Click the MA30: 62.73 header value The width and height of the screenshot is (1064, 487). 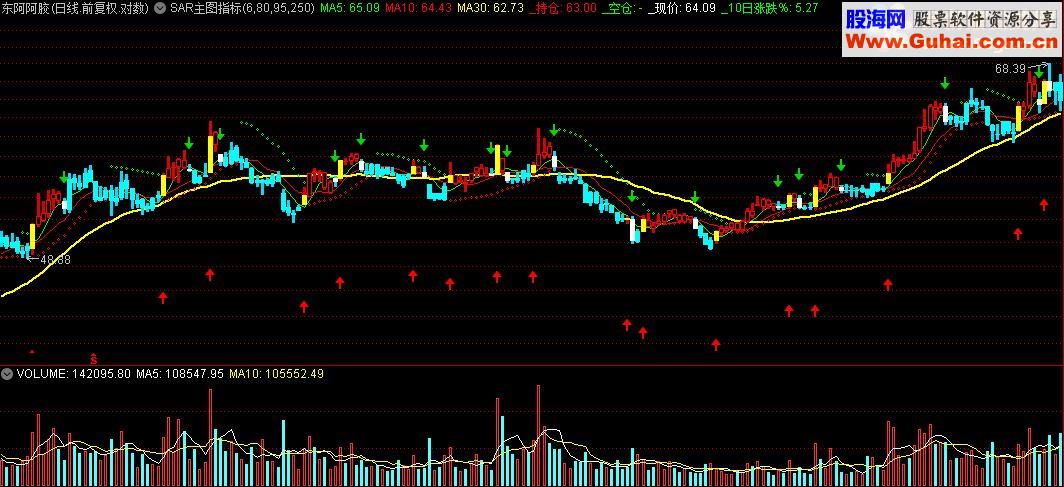[x=491, y=8]
